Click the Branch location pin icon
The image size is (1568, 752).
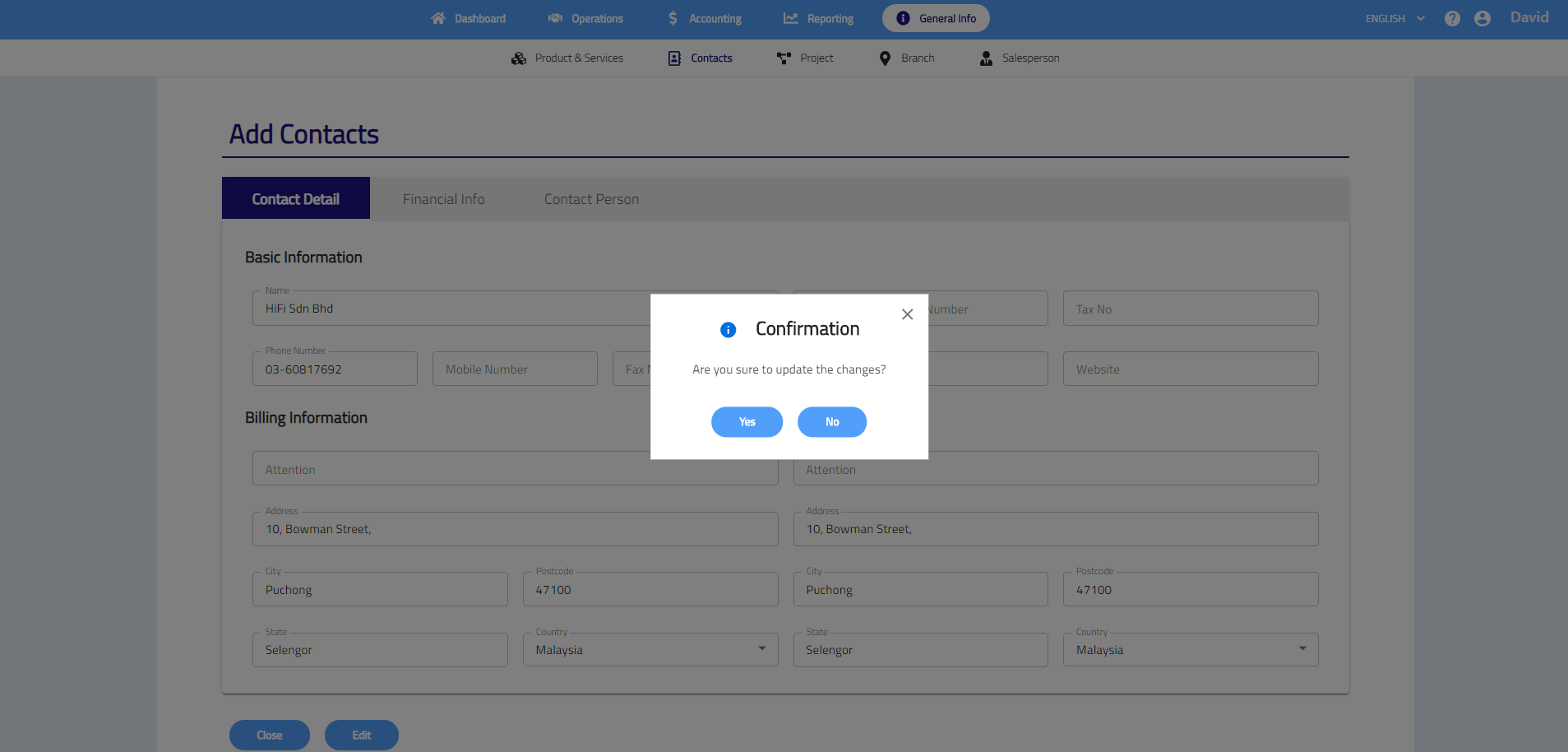tap(885, 58)
